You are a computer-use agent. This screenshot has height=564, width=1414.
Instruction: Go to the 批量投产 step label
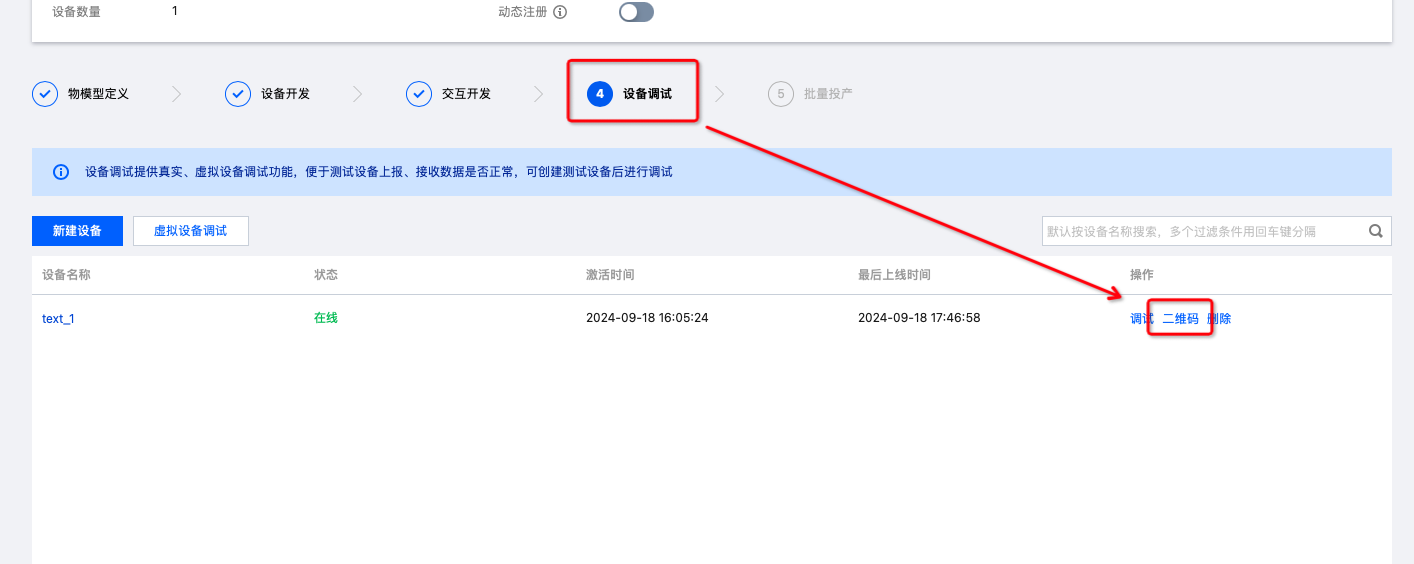(x=828, y=94)
